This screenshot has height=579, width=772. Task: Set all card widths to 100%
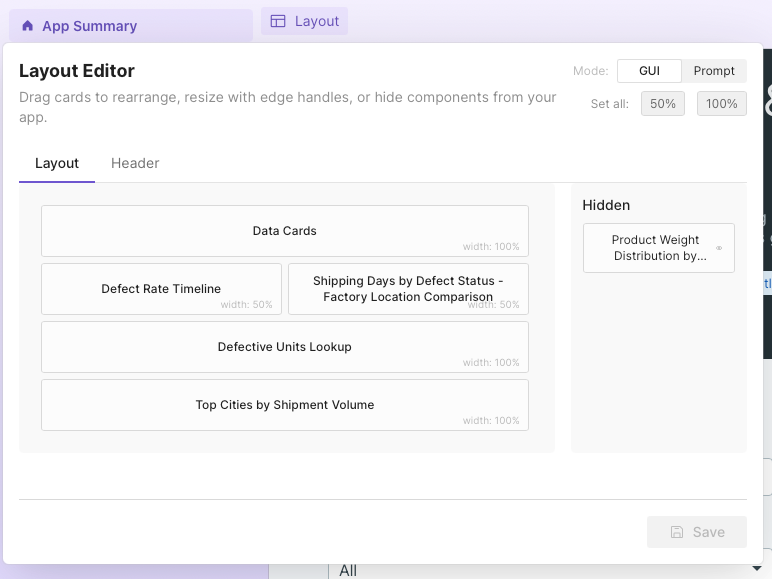click(721, 104)
